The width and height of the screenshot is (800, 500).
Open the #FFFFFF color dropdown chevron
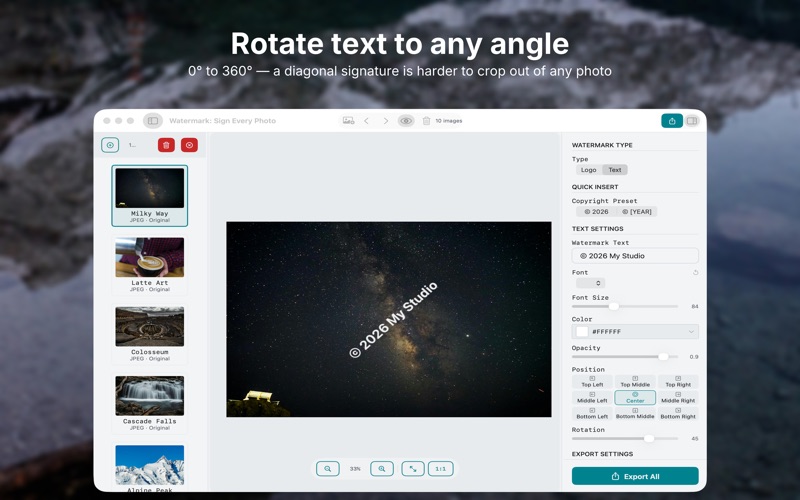pos(691,332)
